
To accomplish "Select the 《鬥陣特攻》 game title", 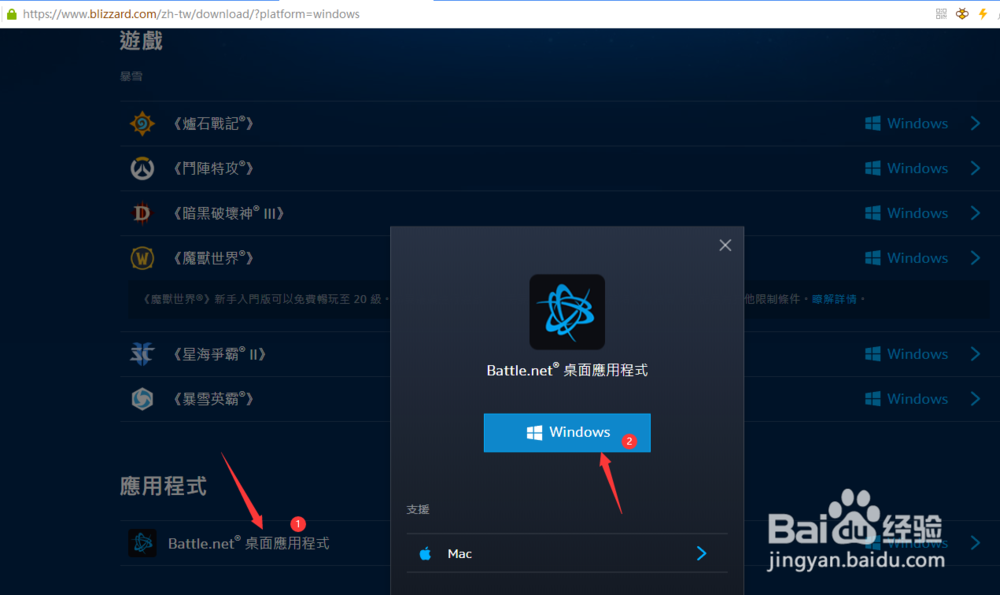I will coord(214,168).
